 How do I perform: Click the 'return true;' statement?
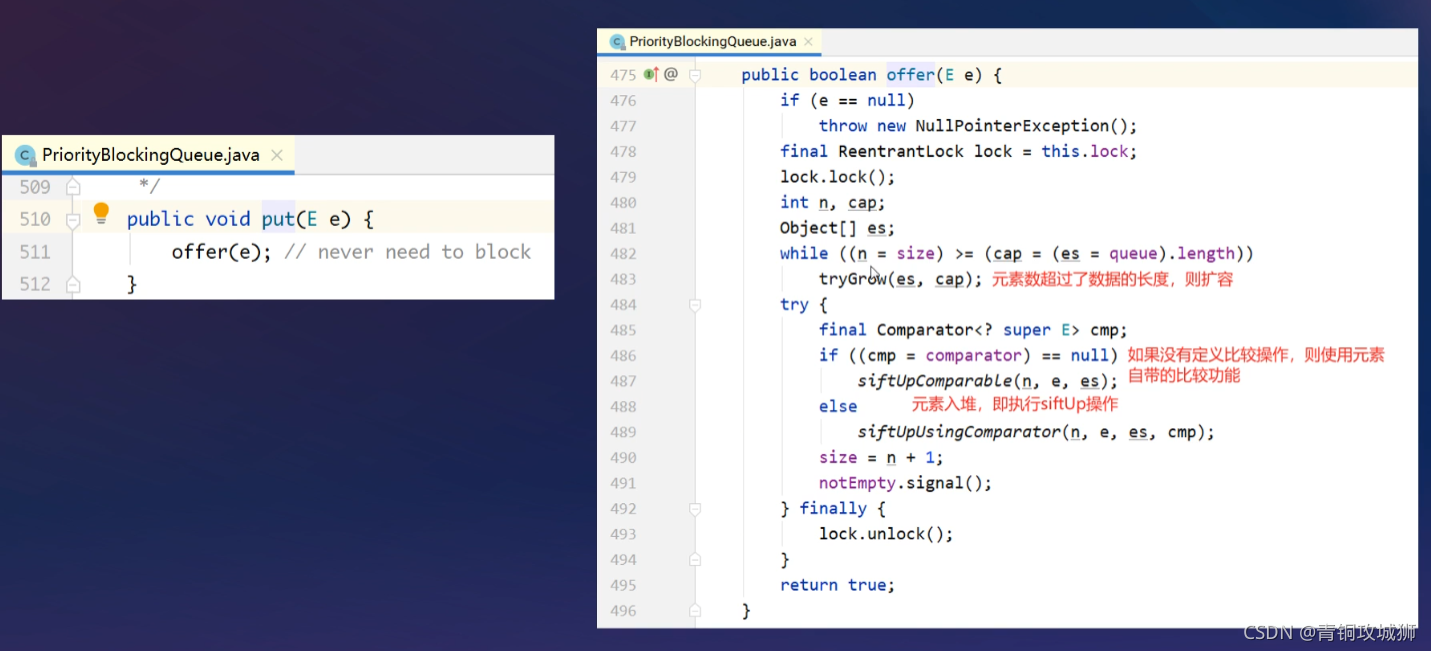coord(838,585)
